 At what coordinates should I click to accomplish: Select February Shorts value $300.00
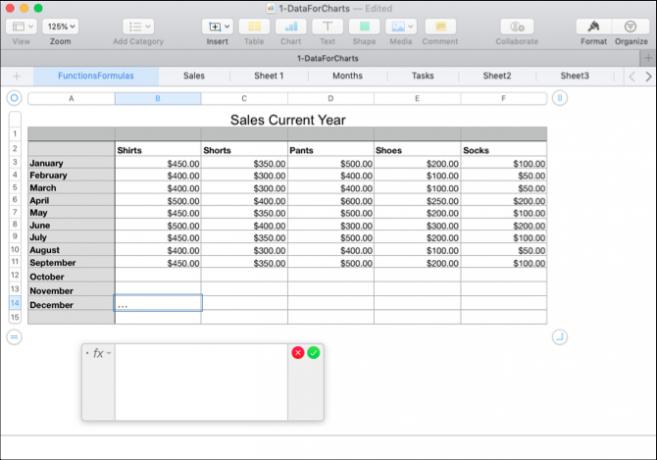[x=244, y=175]
